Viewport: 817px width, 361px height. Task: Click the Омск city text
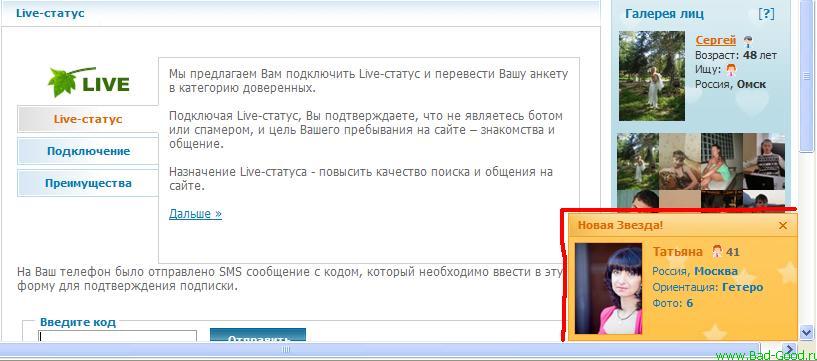coord(751,84)
